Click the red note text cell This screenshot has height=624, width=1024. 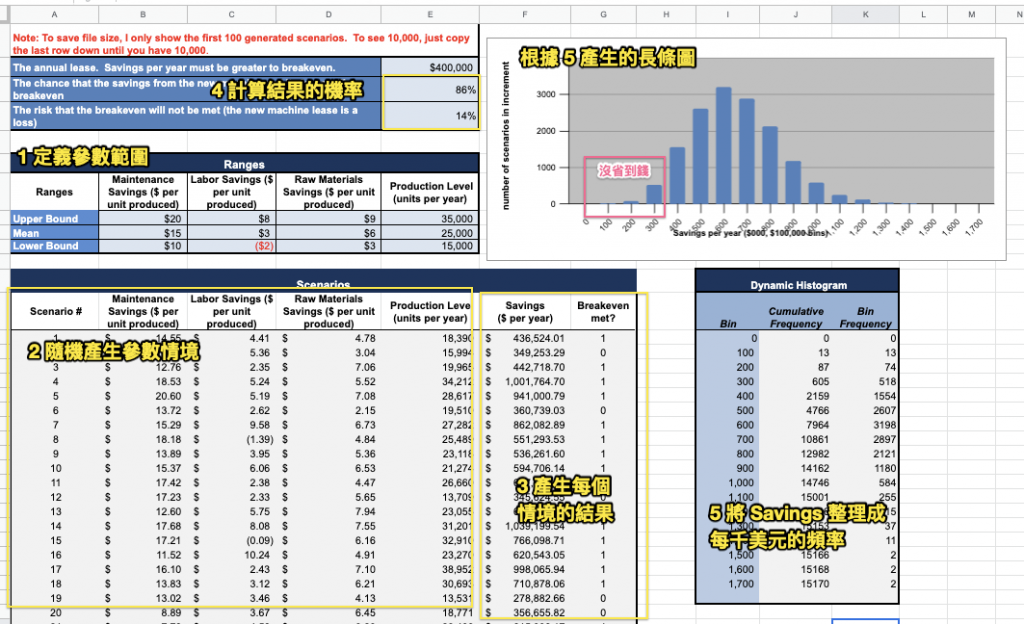coord(244,44)
